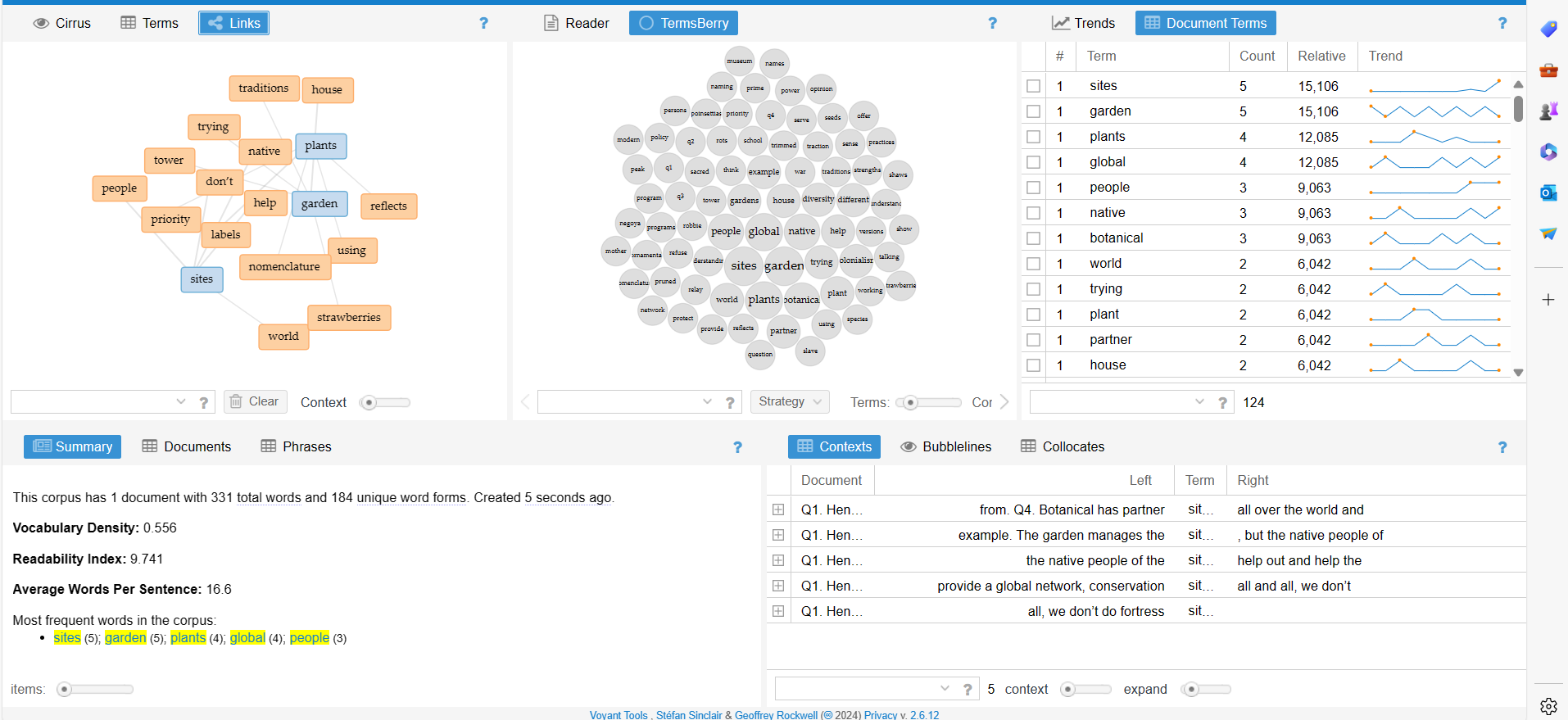Open the Documents tab
The image size is (1568, 720).
tap(187, 446)
